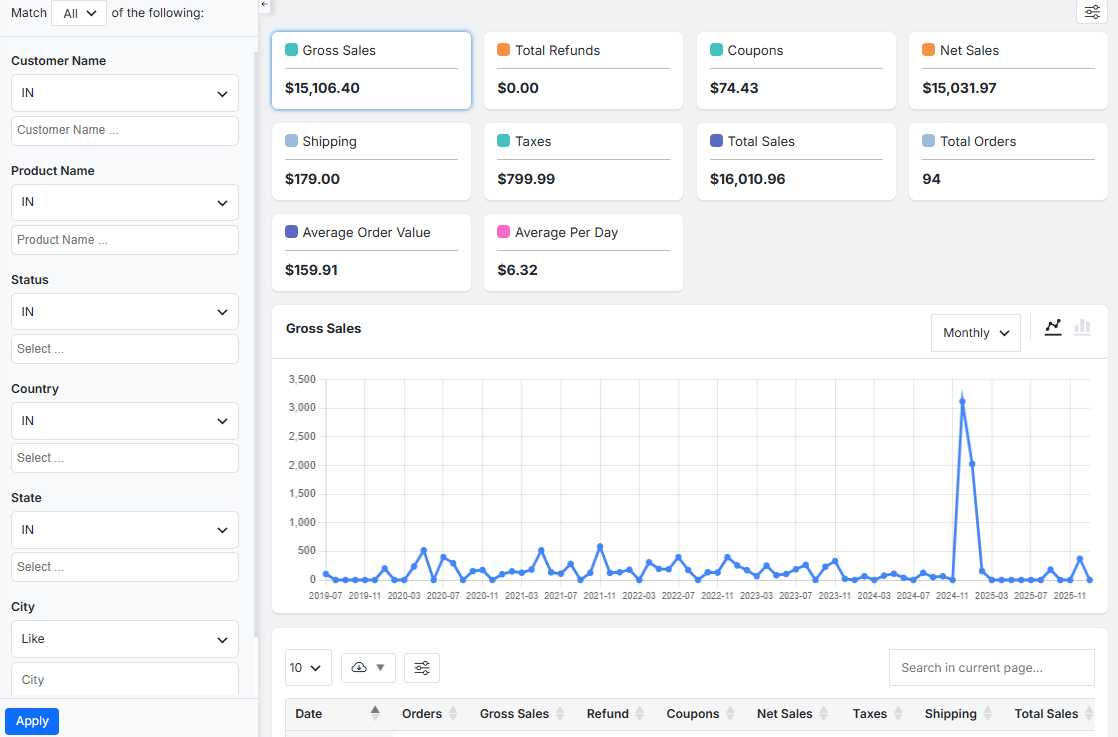Sort by the Orders column arrows
The image size is (1118, 737).
point(452,713)
